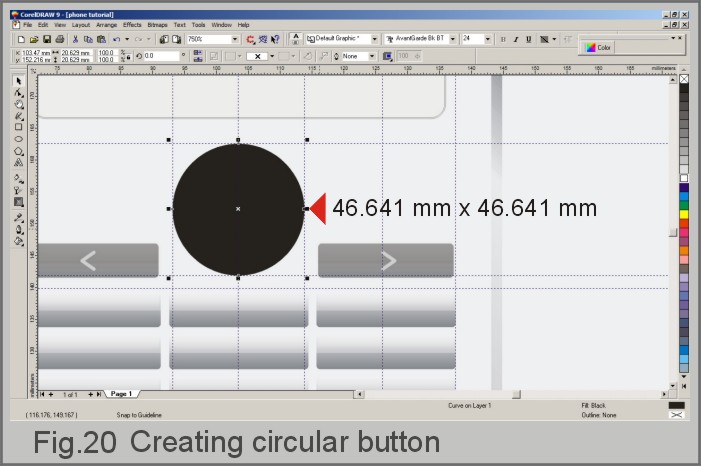This screenshot has width=701, height=466.
Task: Open the Text menu
Action: click(x=180, y=25)
